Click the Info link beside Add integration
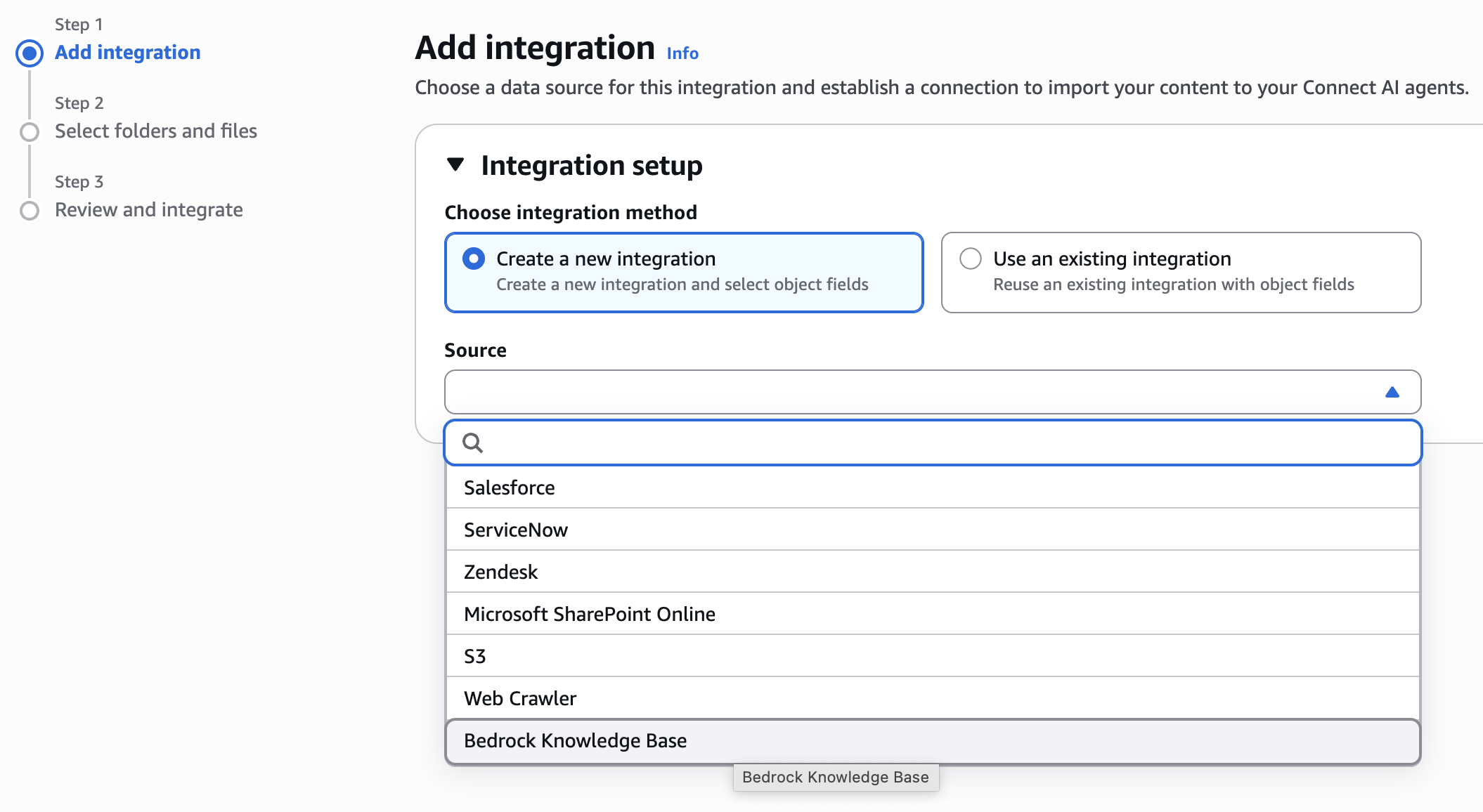The width and height of the screenshot is (1483, 812). (x=681, y=53)
